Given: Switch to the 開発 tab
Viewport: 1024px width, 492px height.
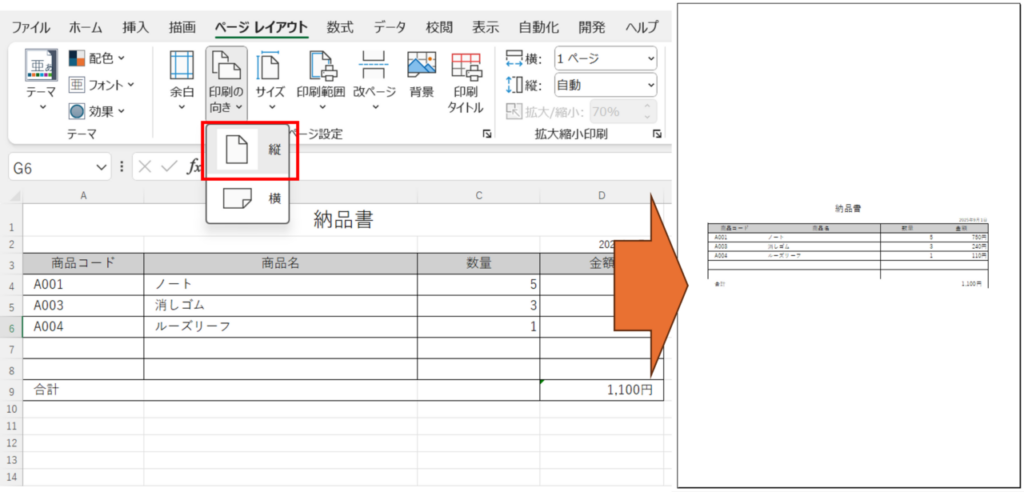Looking at the screenshot, I should click(x=592, y=27).
